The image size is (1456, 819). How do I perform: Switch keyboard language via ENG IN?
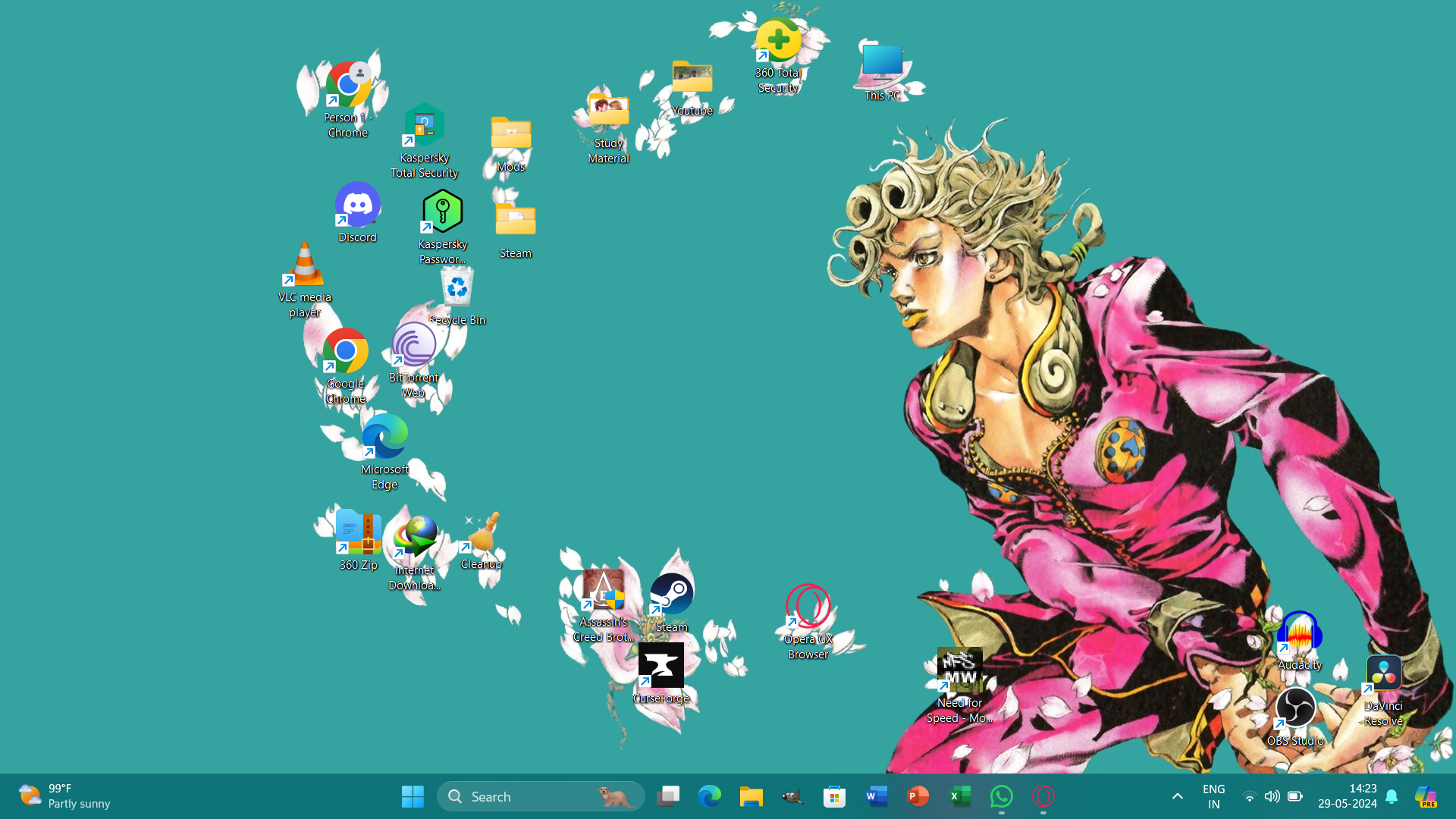point(1213,796)
